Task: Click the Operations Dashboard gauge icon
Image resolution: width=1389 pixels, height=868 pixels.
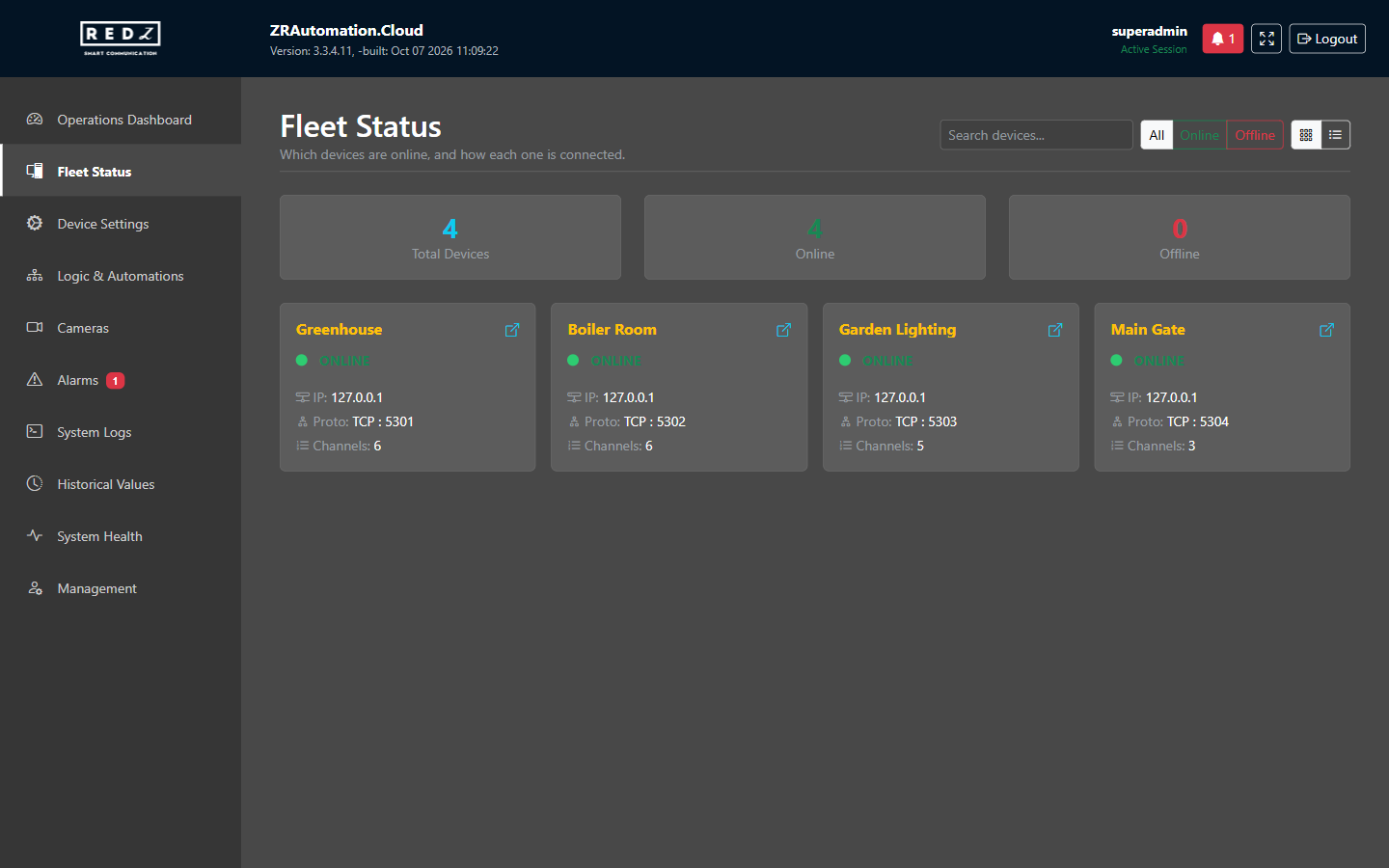Action: pyautogui.click(x=35, y=120)
